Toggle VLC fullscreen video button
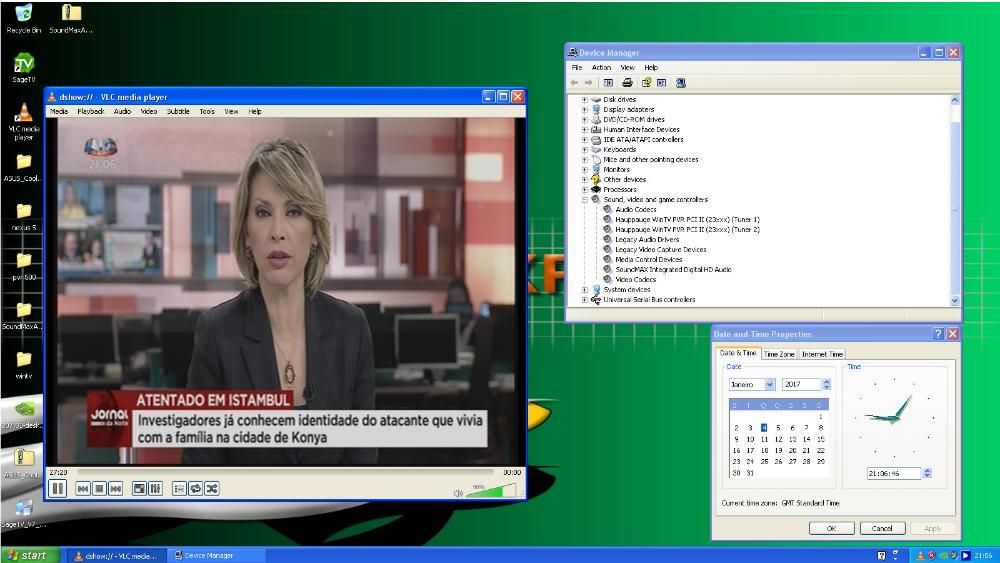This screenshot has width=1000, height=563. [x=139, y=488]
